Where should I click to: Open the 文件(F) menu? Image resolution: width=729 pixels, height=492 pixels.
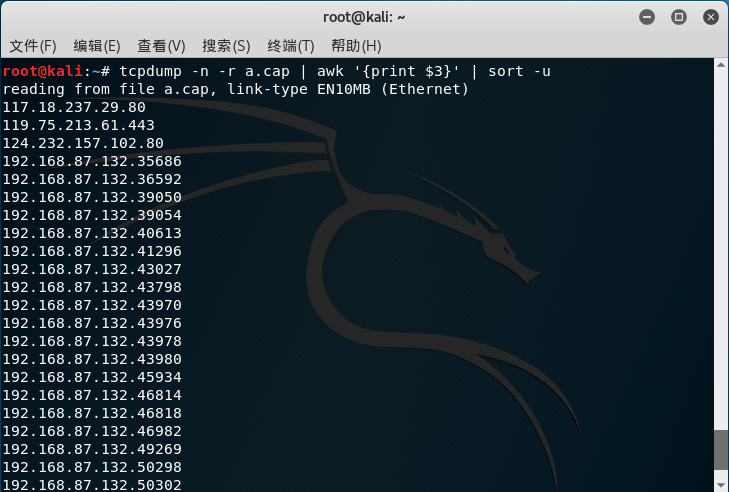(33, 46)
